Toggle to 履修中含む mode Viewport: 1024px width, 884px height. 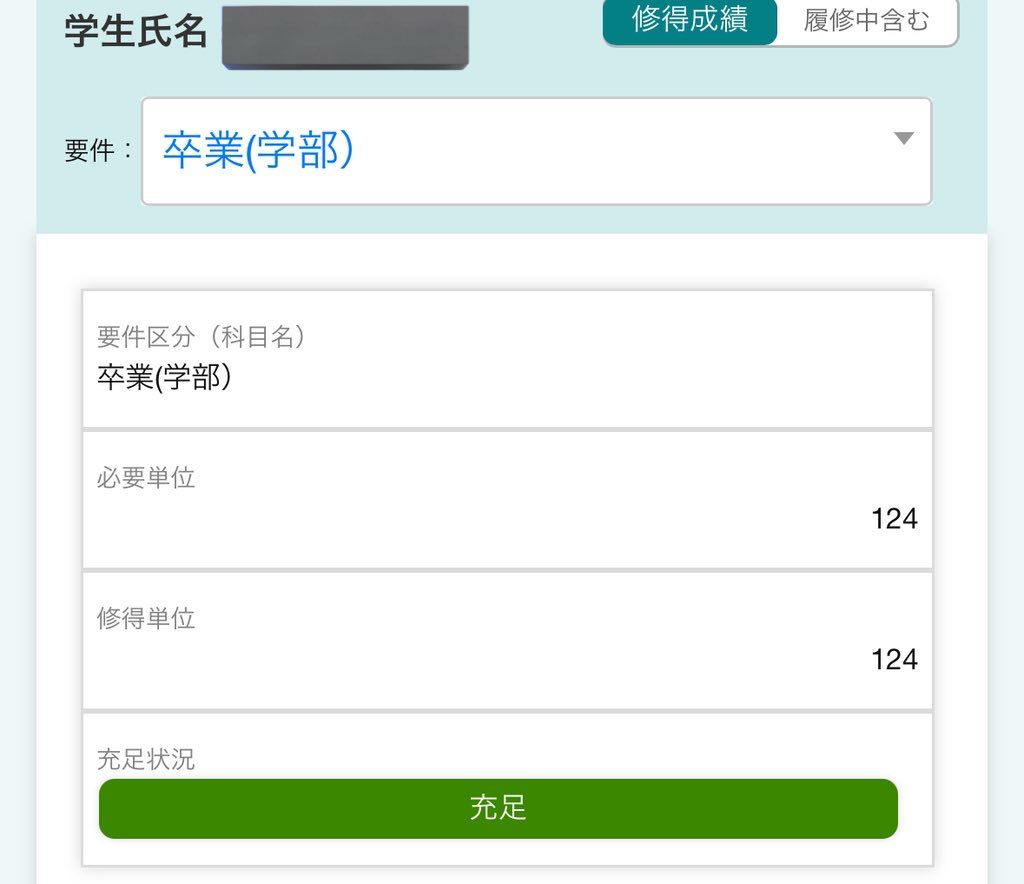(866, 20)
